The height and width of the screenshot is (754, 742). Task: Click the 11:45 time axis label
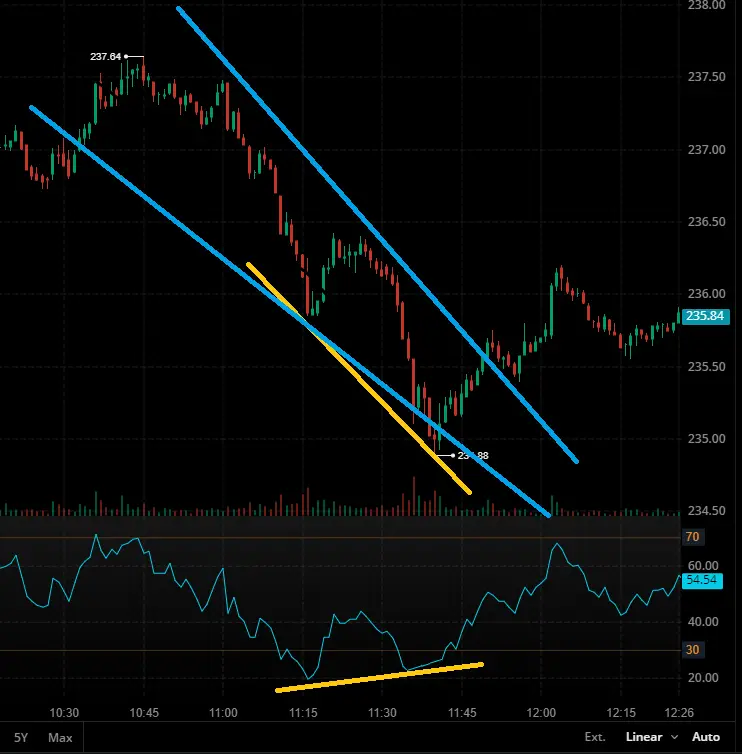(462, 712)
